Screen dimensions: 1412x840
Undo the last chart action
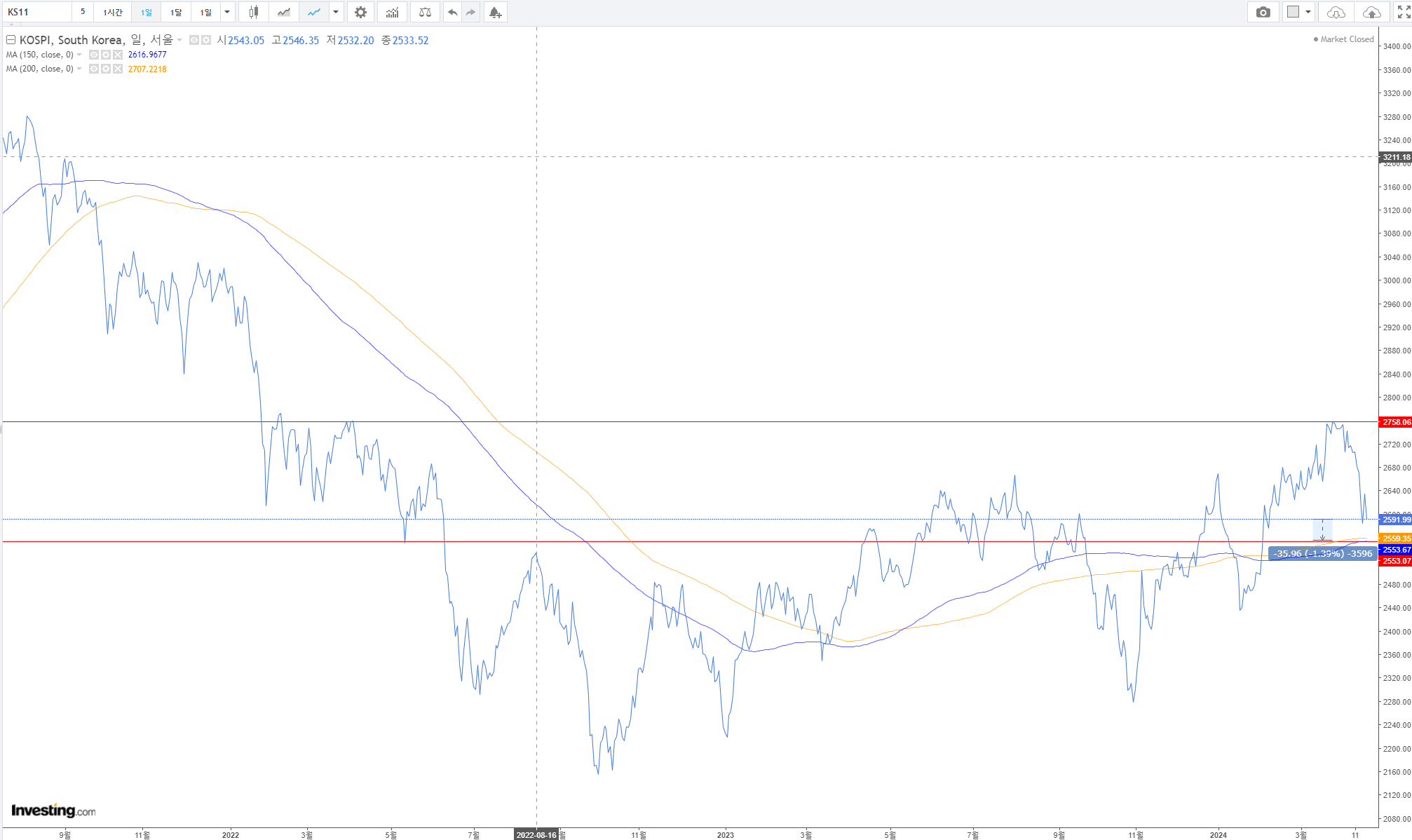point(452,12)
